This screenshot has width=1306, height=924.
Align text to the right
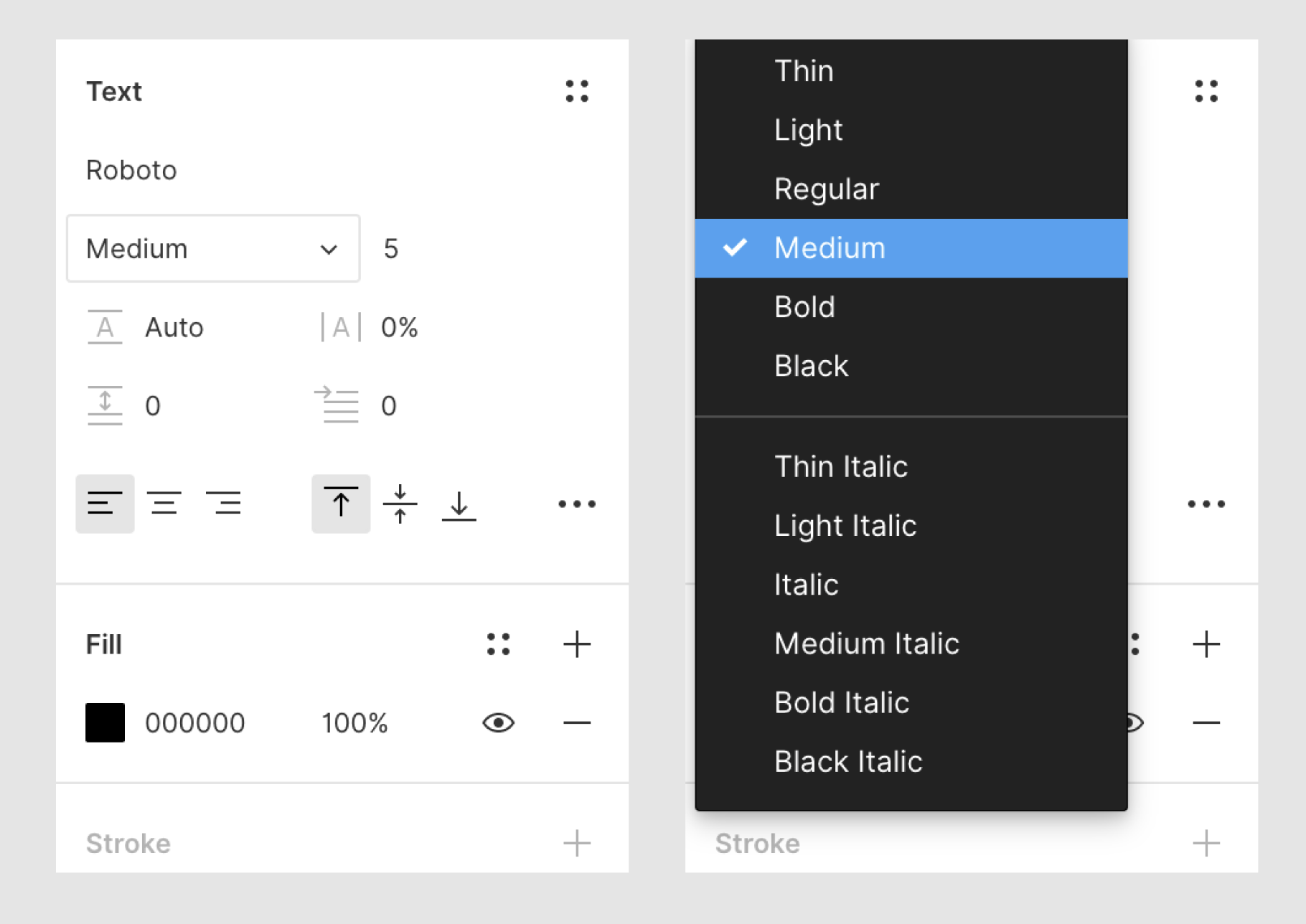tap(223, 504)
